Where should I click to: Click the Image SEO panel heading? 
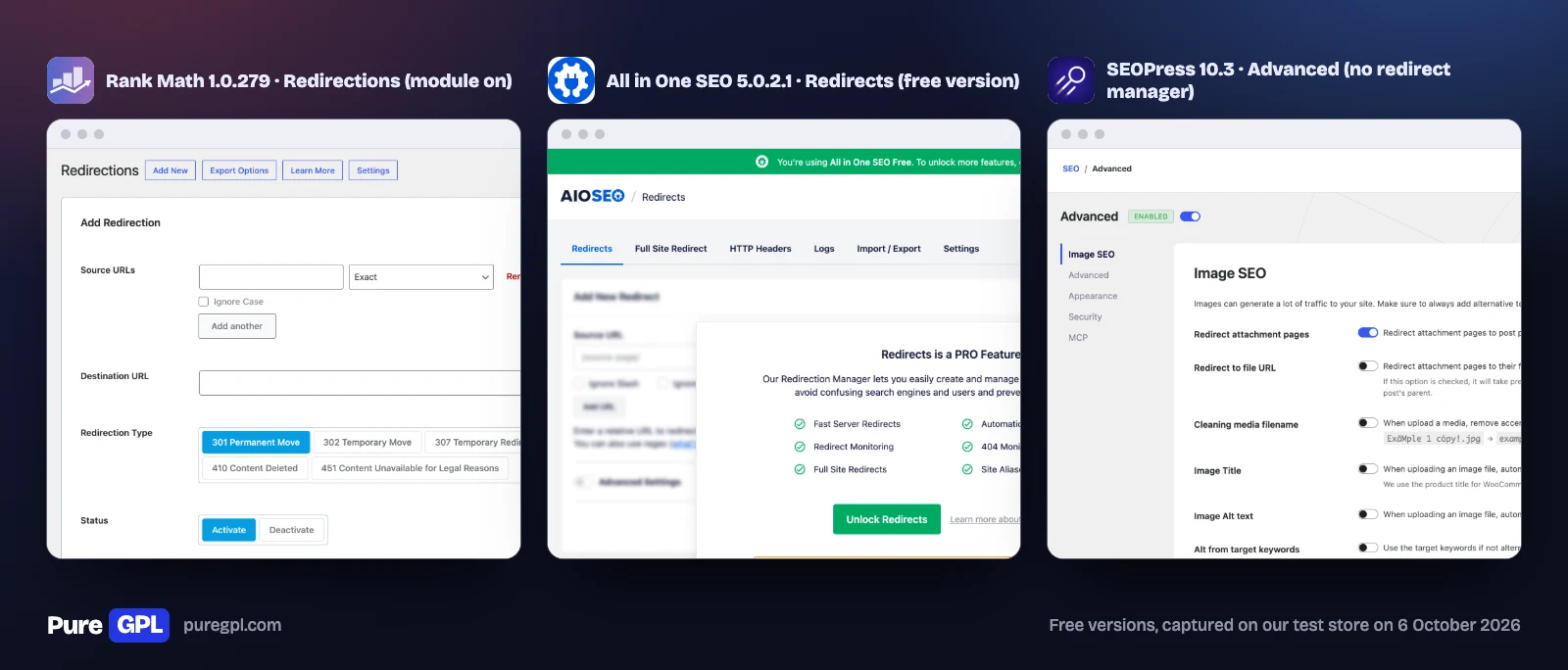[x=1230, y=273]
